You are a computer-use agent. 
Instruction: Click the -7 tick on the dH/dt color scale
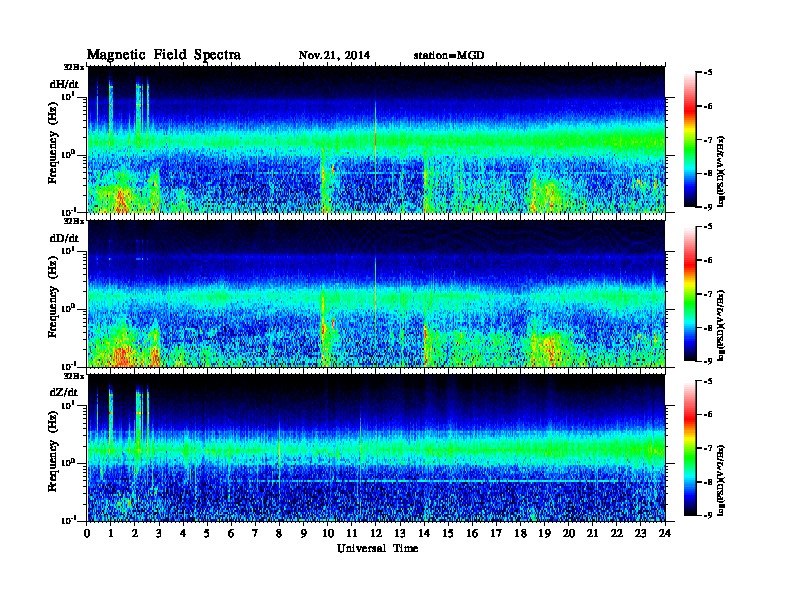coord(708,140)
